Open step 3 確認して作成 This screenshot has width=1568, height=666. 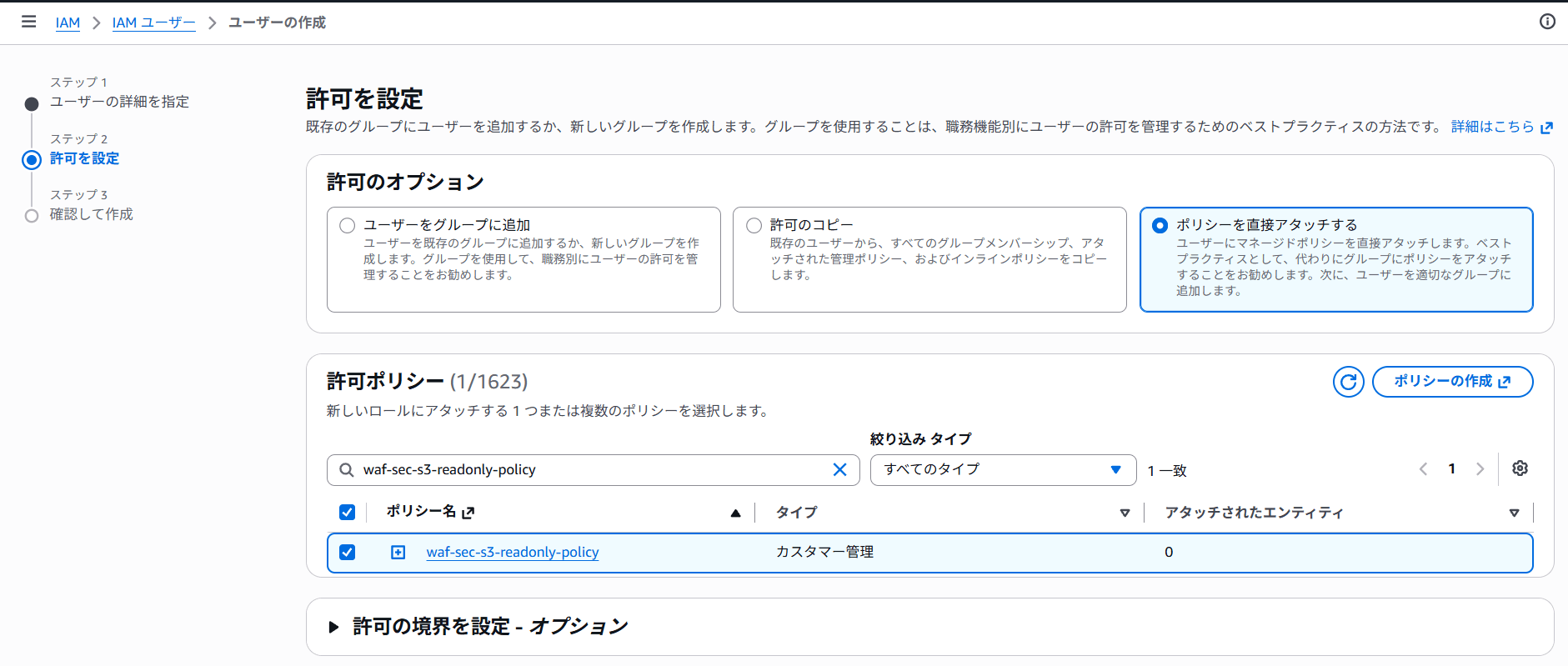pyautogui.click(x=91, y=214)
